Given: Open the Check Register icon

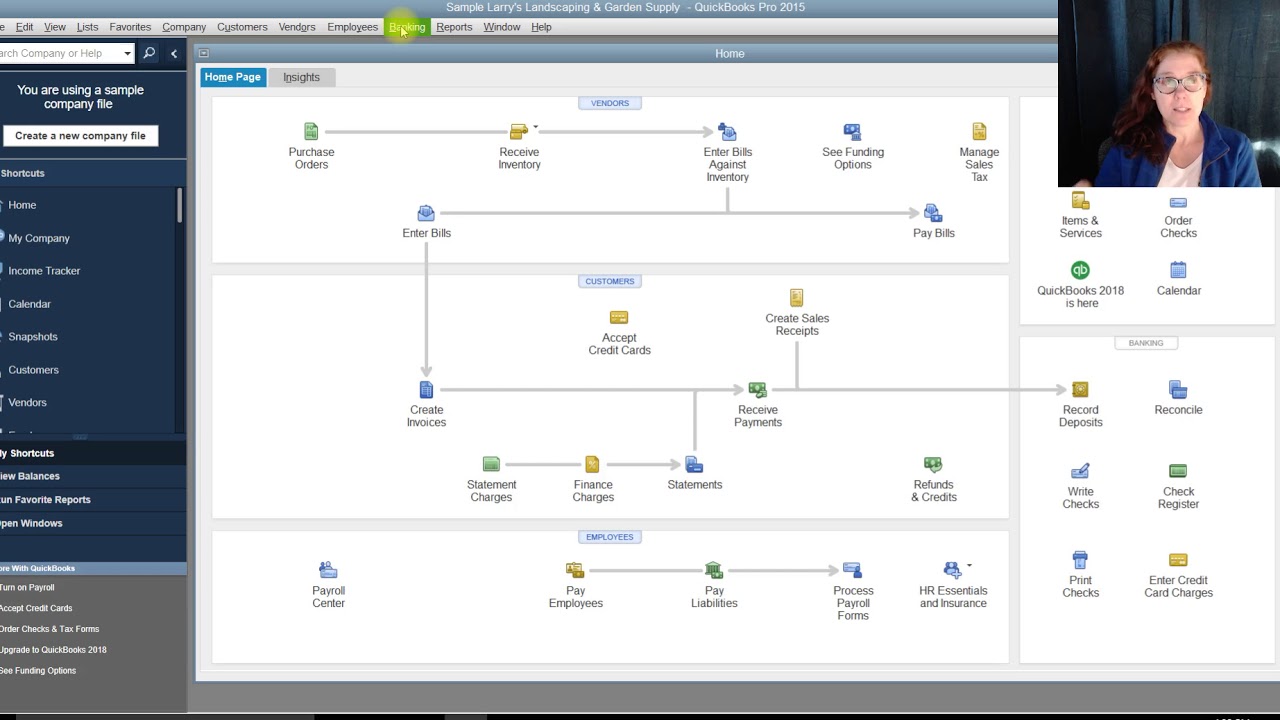Looking at the screenshot, I should coord(1178,471).
